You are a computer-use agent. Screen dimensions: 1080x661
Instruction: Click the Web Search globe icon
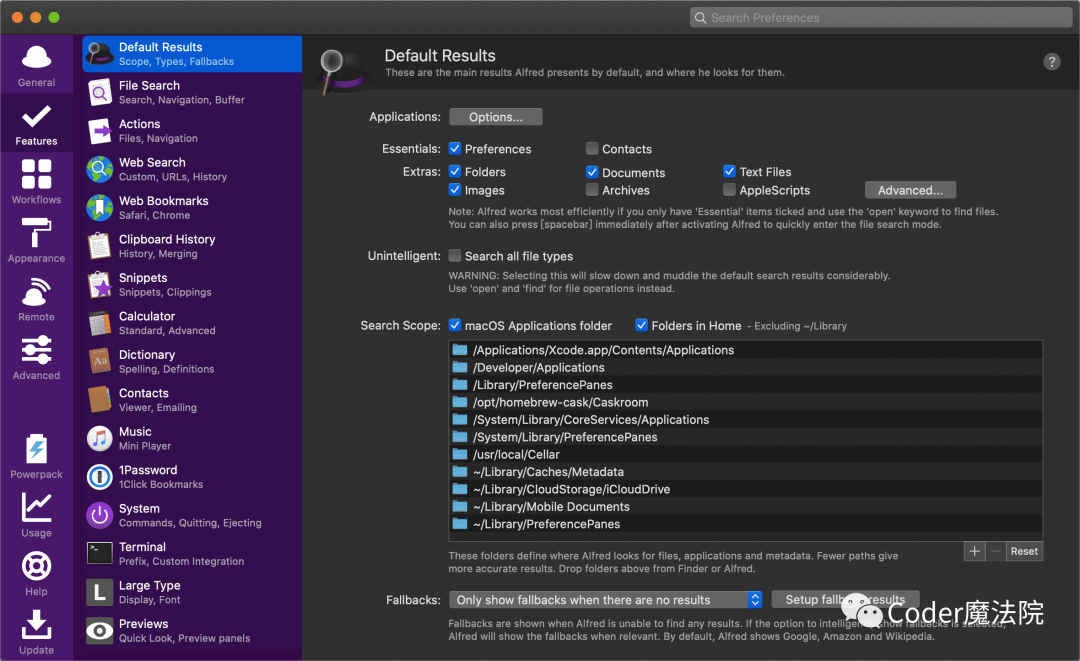[x=100, y=169]
